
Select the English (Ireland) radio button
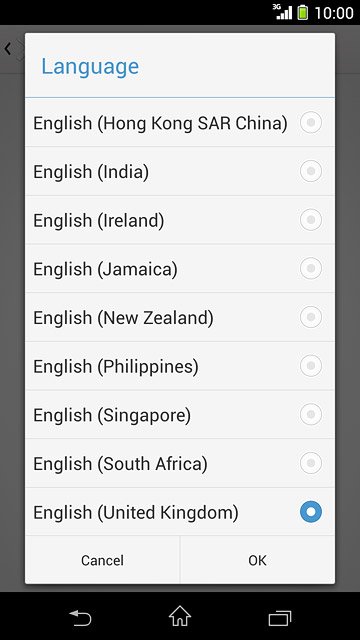311,220
